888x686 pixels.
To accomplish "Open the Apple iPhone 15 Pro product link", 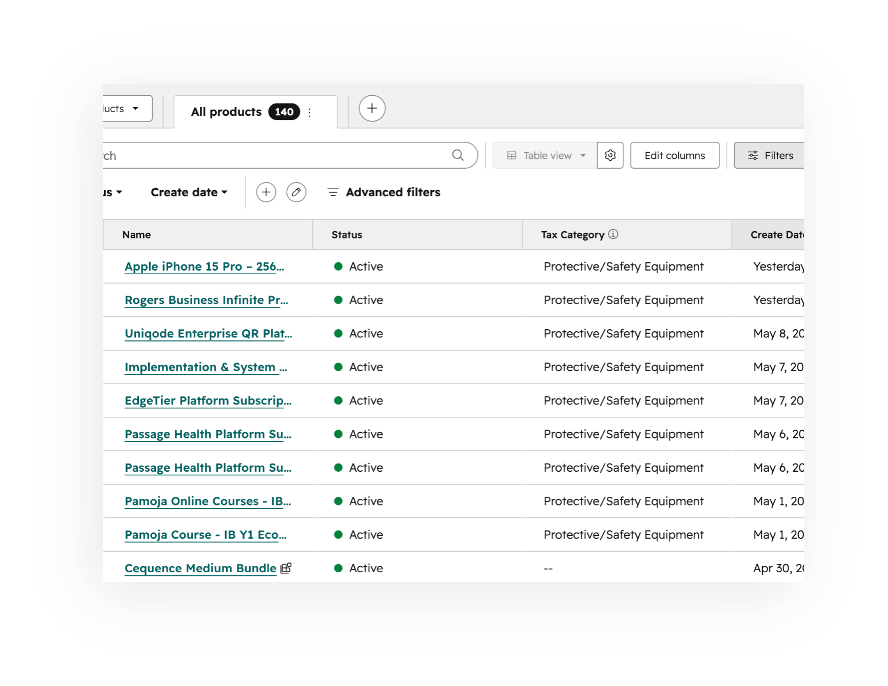I will point(204,266).
